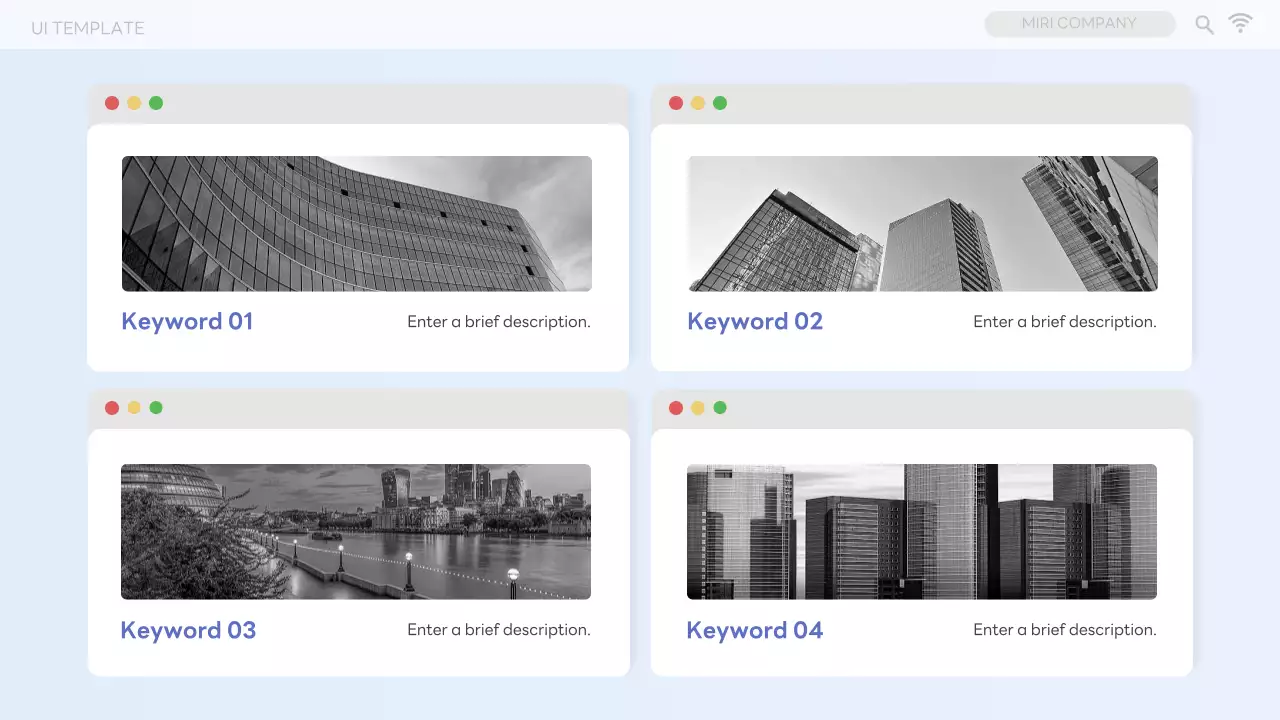This screenshot has height=720, width=1280.
Task: Click the riverside city skyline photo
Action: [x=356, y=532]
